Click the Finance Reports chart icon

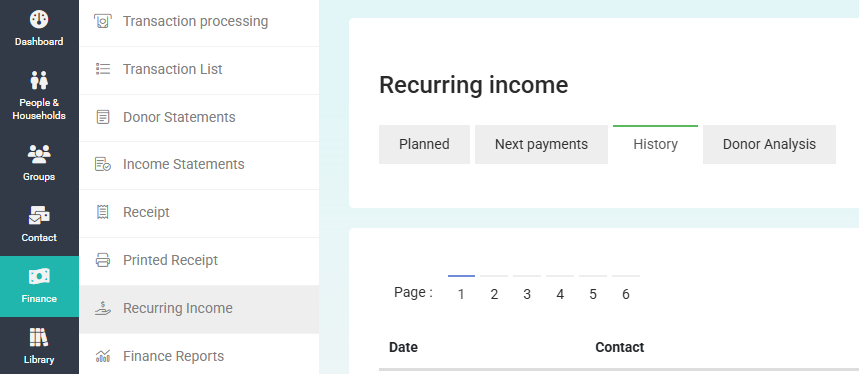point(102,356)
